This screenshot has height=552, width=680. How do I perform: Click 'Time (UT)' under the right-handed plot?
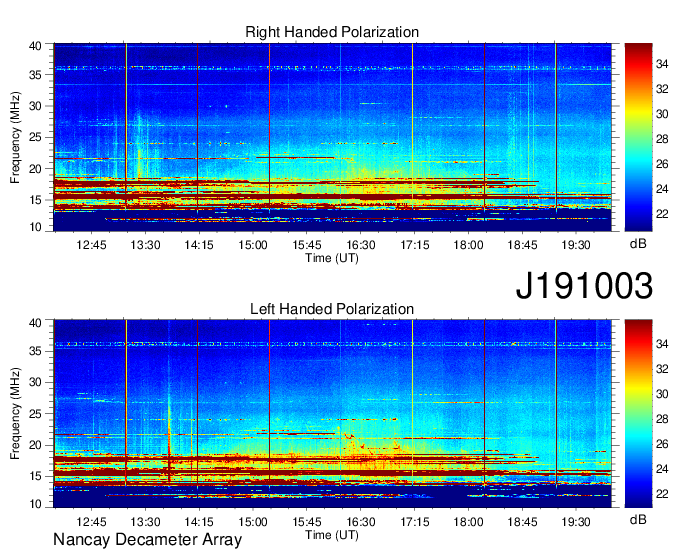[332, 258]
